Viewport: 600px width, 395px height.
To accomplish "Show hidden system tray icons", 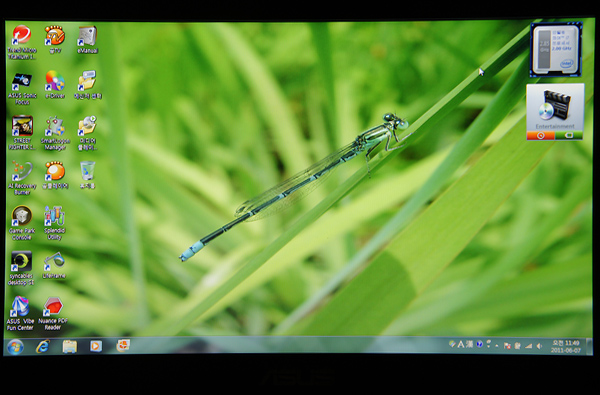I will coord(497,346).
